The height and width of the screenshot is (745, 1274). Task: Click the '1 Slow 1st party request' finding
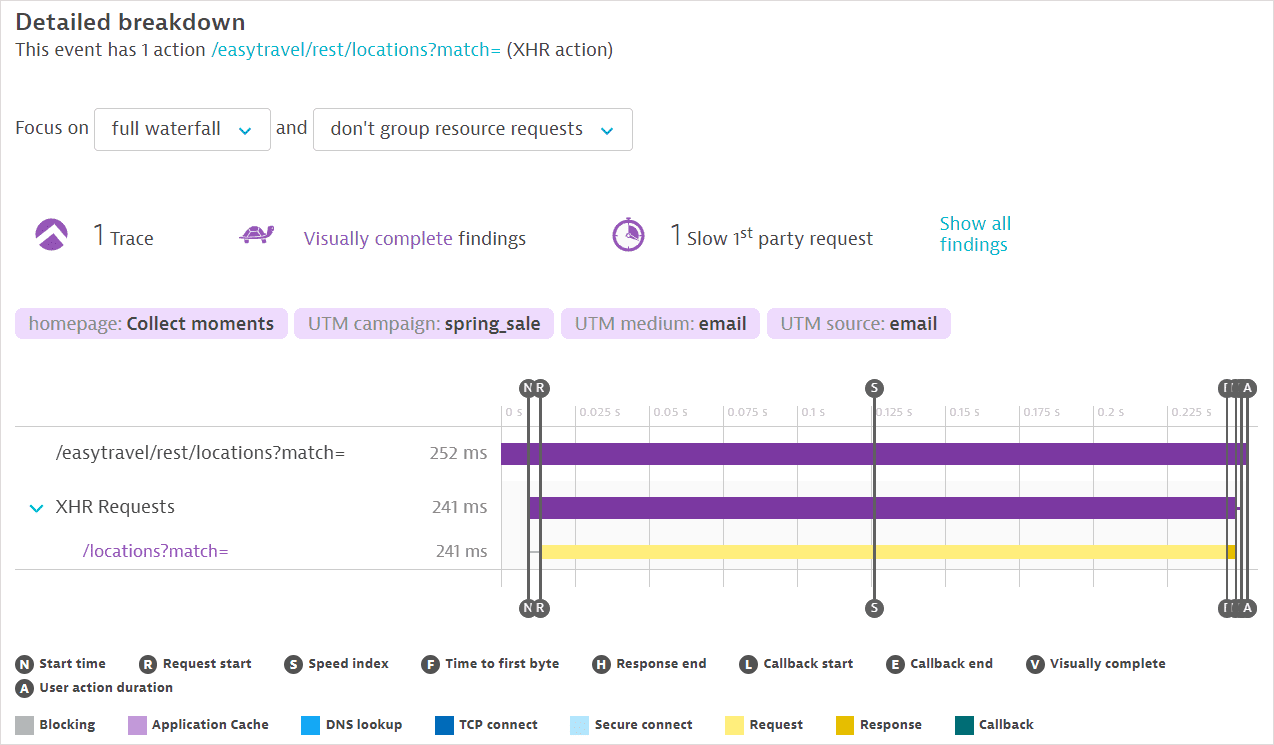[x=771, y=236]
